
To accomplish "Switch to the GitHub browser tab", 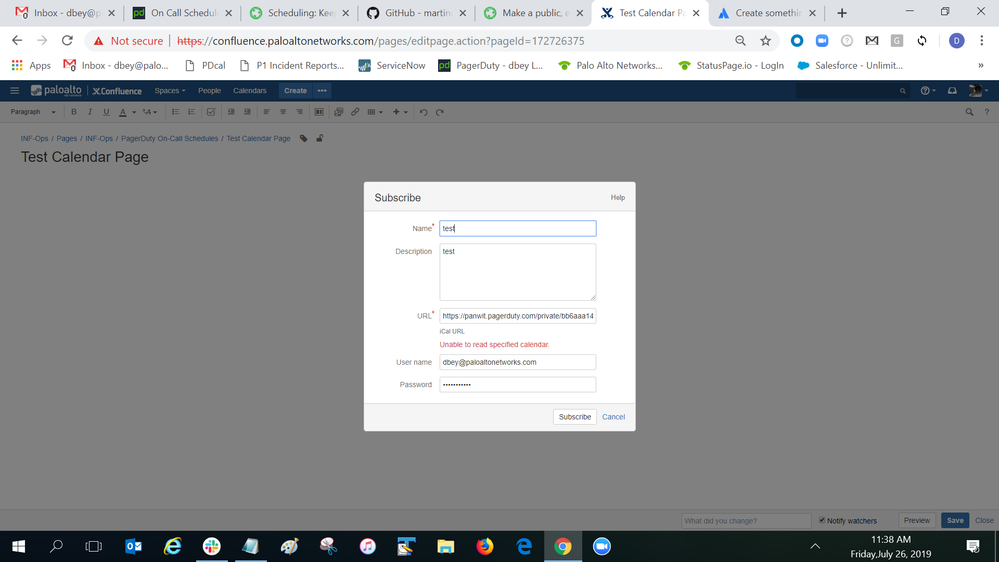I will coord(417,13).
